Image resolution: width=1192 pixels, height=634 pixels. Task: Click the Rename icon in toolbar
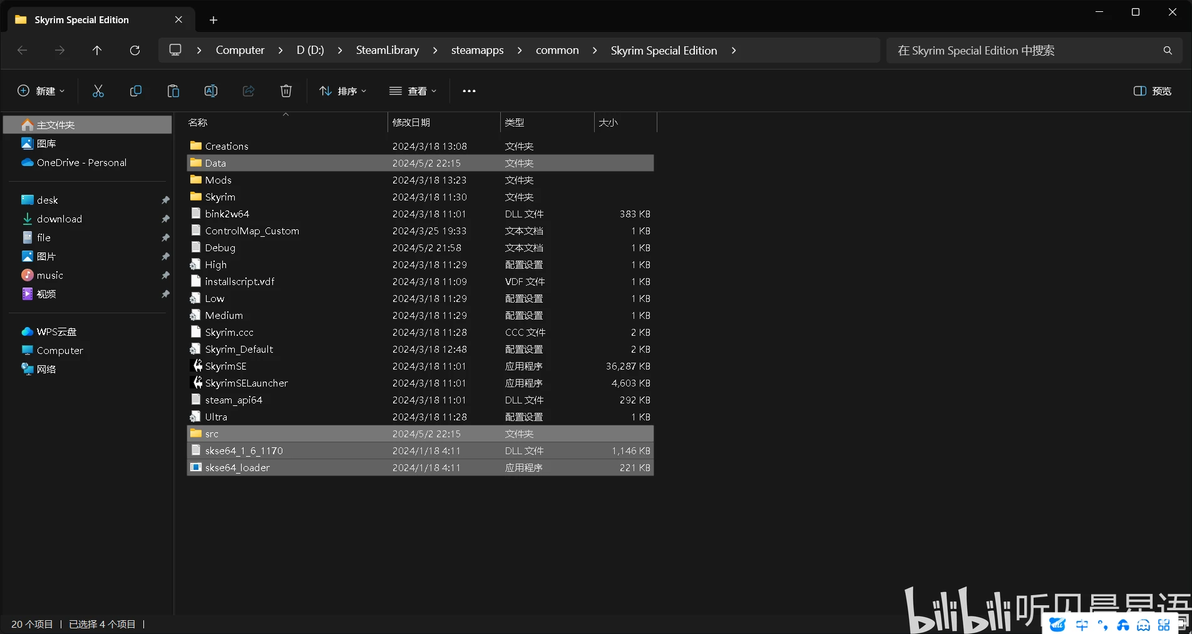(x=211, y=91)
